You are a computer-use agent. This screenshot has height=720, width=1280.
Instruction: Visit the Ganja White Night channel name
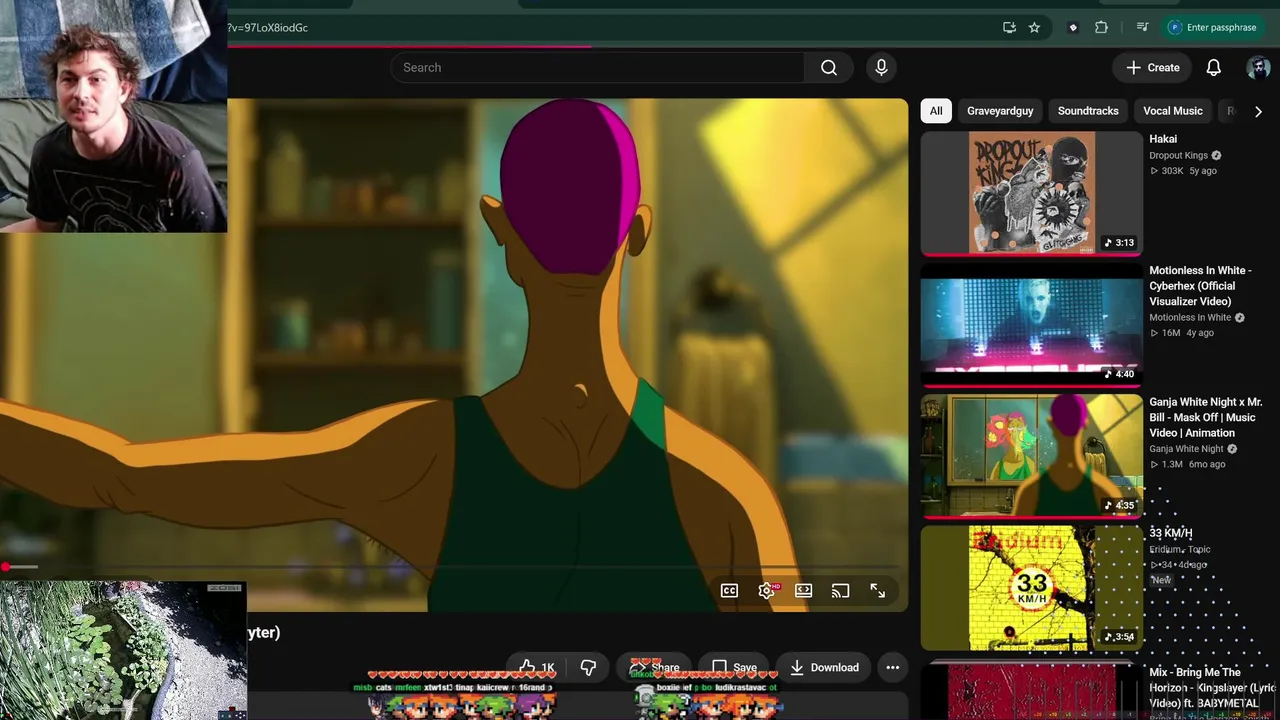coord(1186,449)
